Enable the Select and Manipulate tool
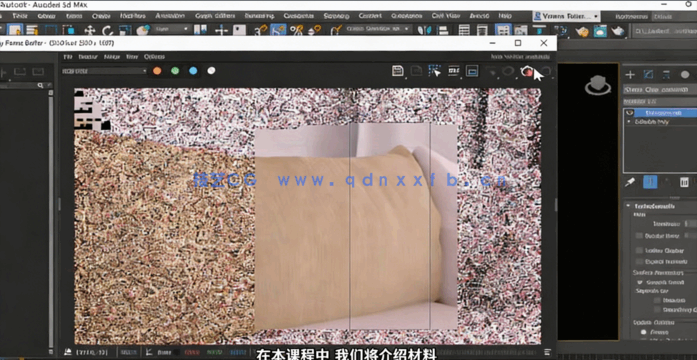 221,30
